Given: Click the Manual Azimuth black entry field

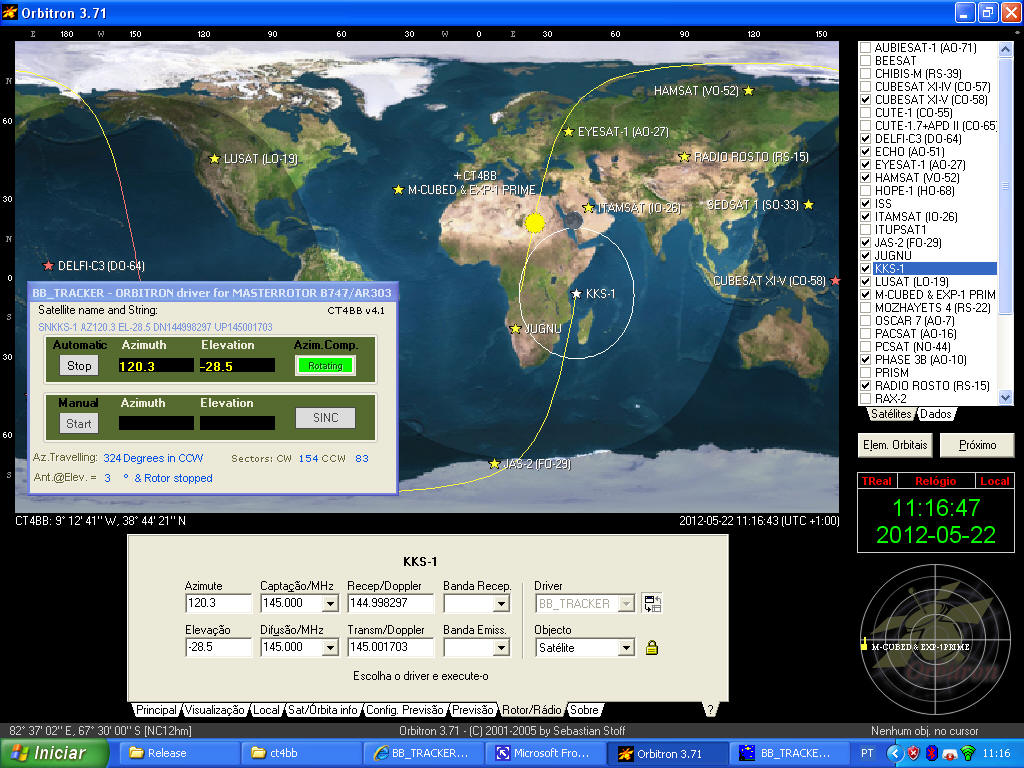Looking at the screenshot, I should [156, 423].
